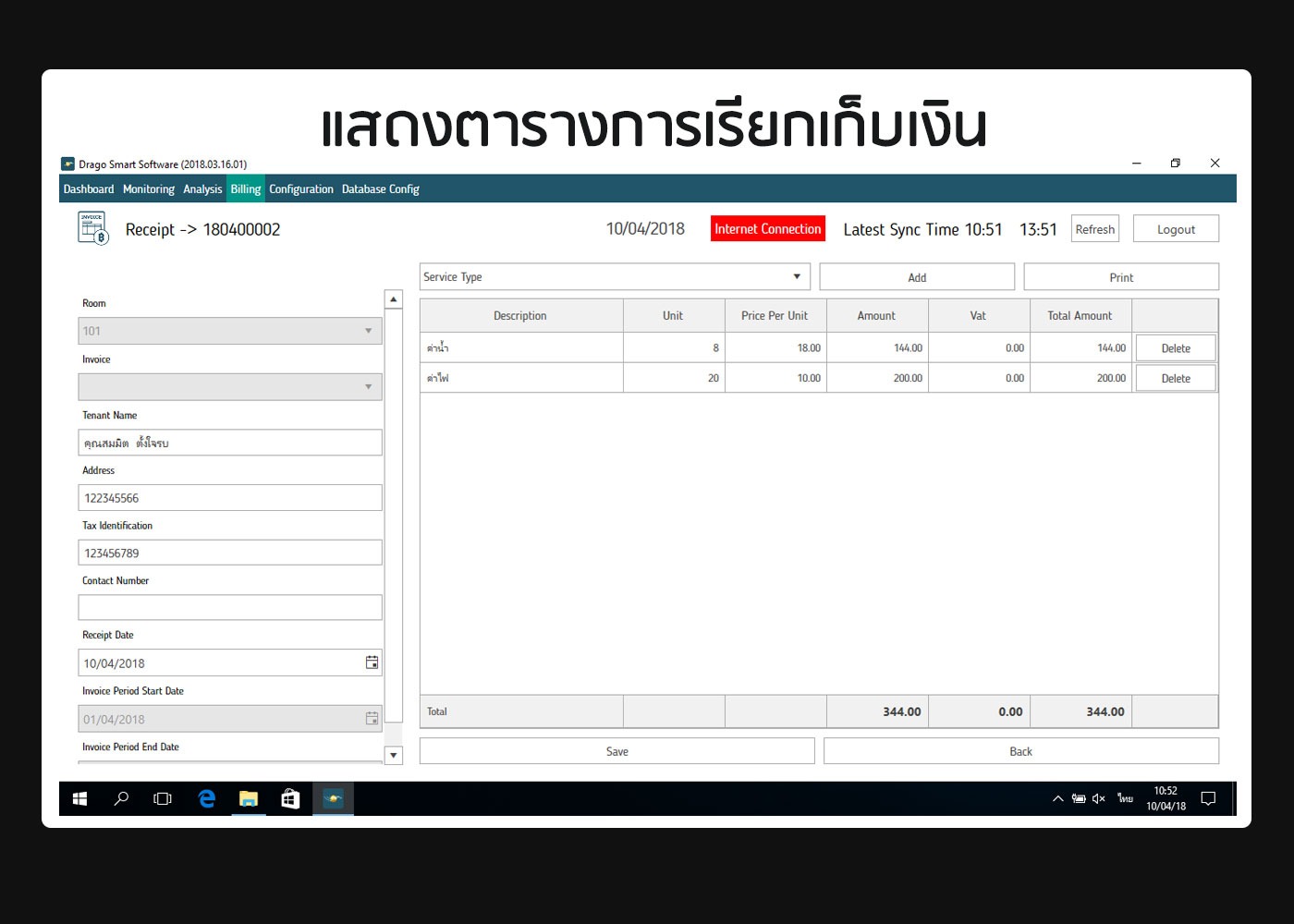Open Task View on the taskbar
This screenshot has height=924, width=1294.
click(x=163, y=799)
